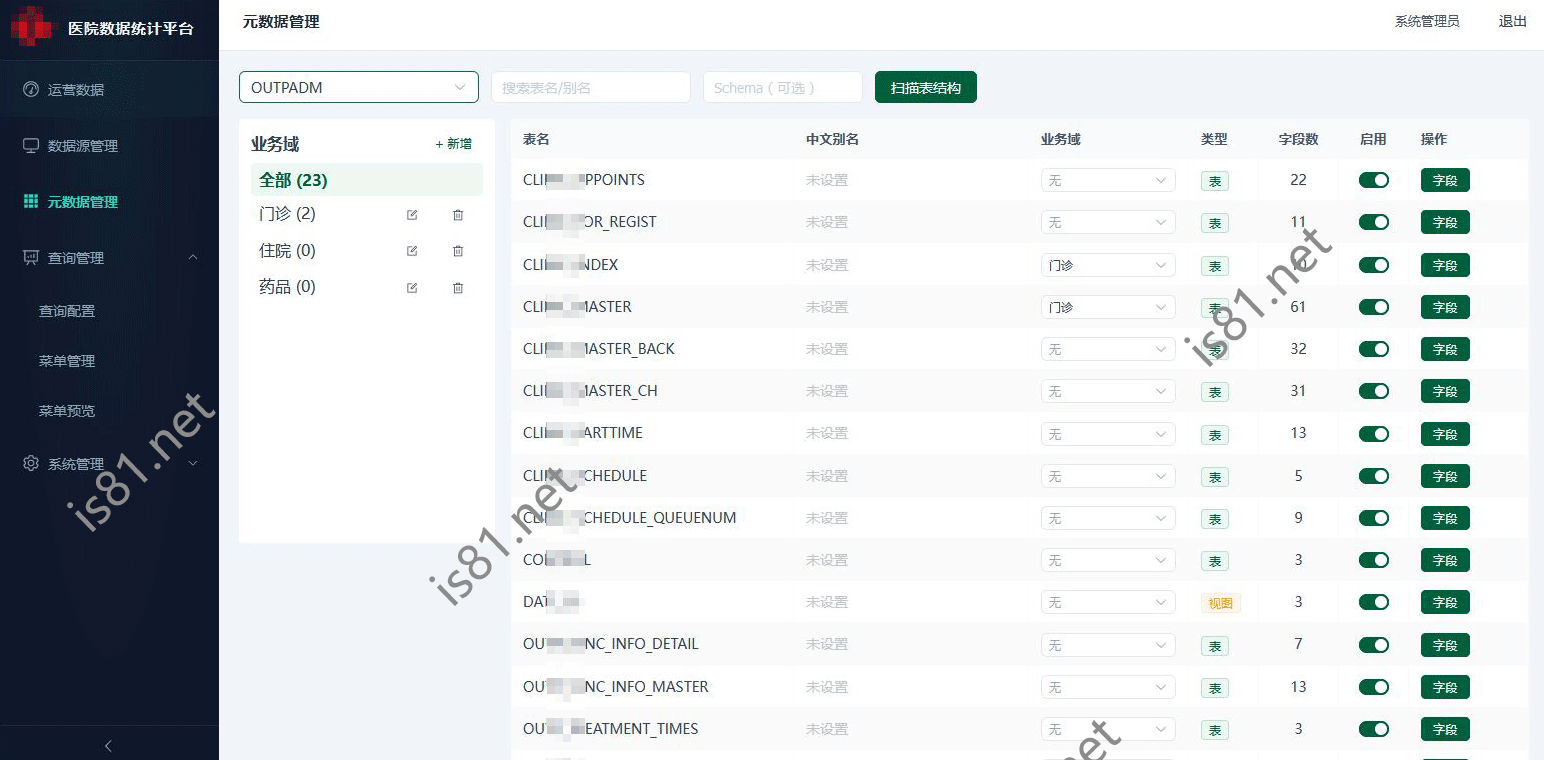The image size is (1544, 760).
Task: Click table name ending MASTER_BACK
Action: pyautogui.click(x=599, y=349)
